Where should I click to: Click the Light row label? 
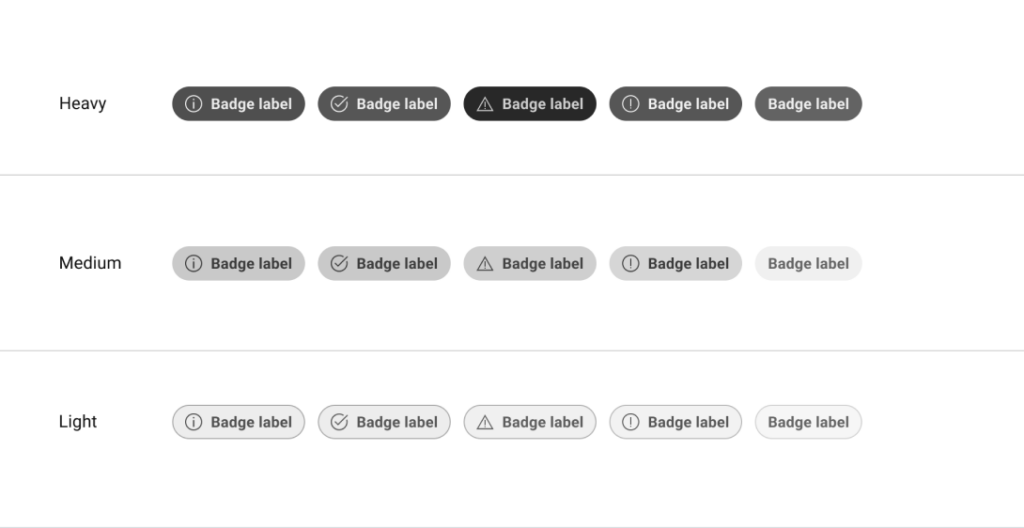pos(78,421)
